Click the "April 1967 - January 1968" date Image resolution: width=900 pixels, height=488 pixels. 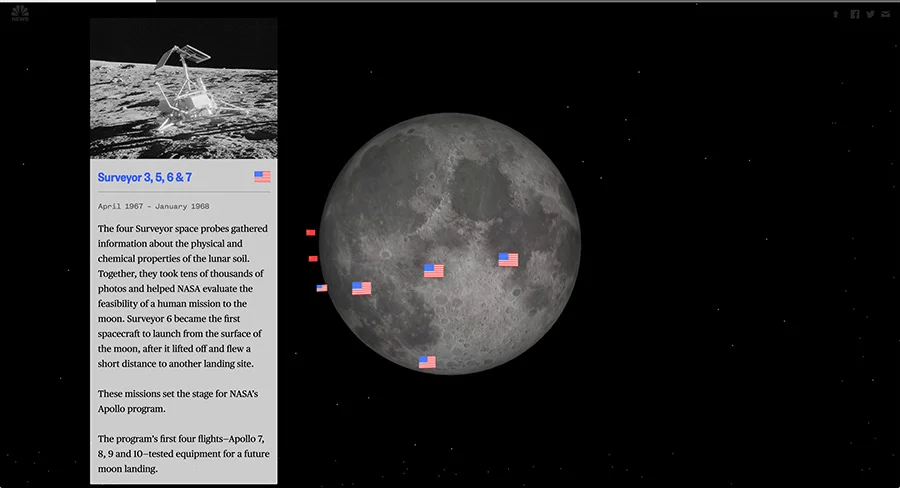[x=153, y=206]
